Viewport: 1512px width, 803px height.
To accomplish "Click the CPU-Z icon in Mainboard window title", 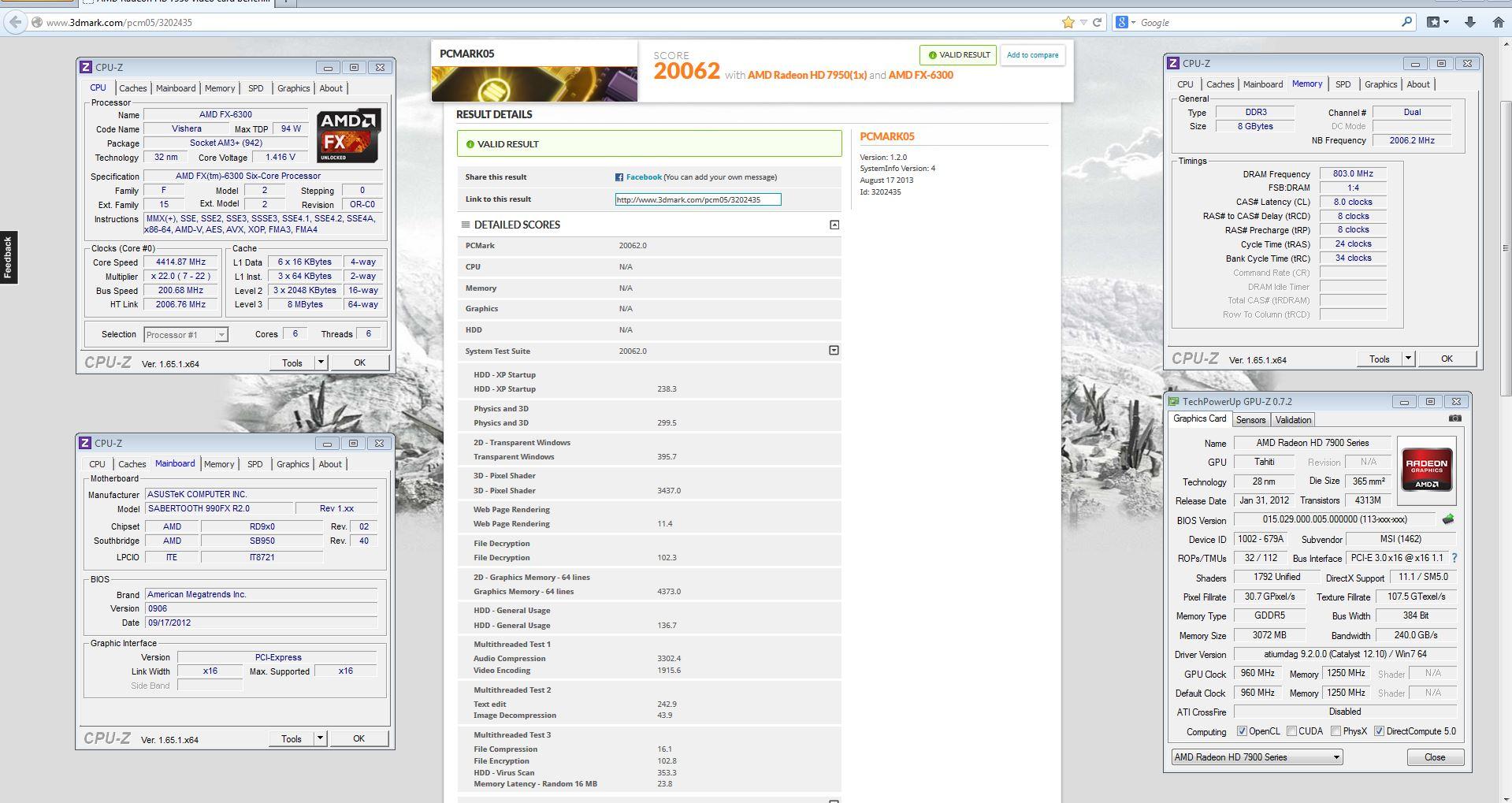I will point(85,444).
